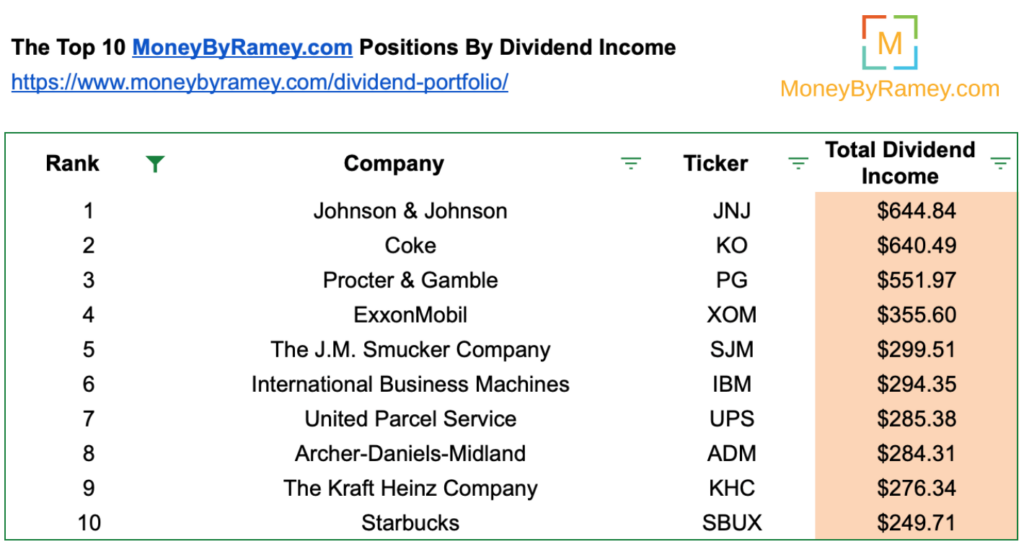Select the Ticker column header

coord(716,163)
